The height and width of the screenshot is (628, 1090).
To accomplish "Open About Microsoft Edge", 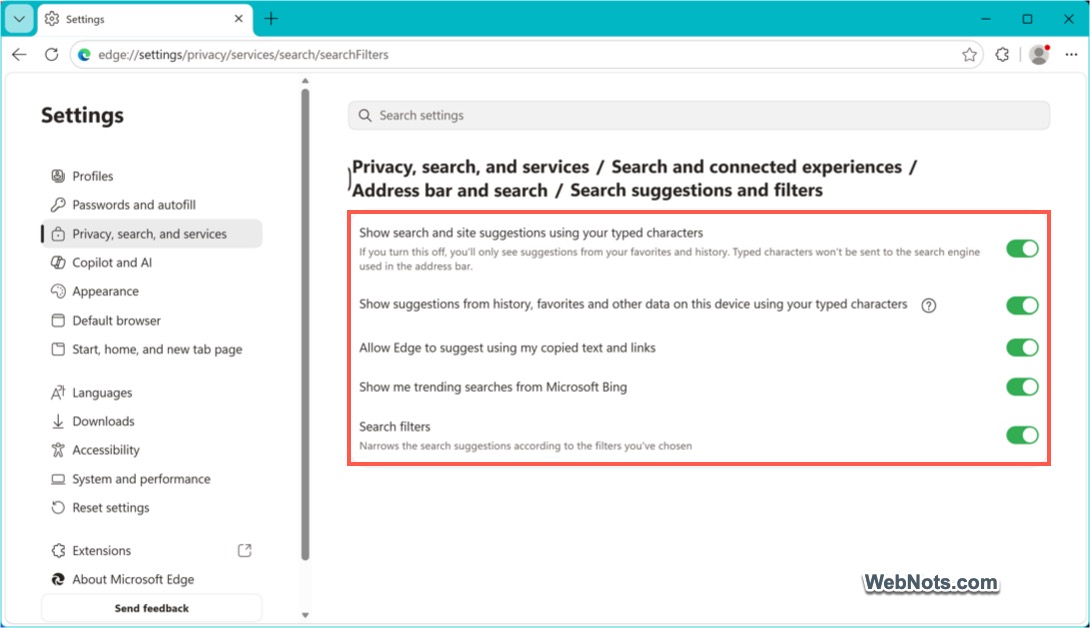I will tap(152, 579).
